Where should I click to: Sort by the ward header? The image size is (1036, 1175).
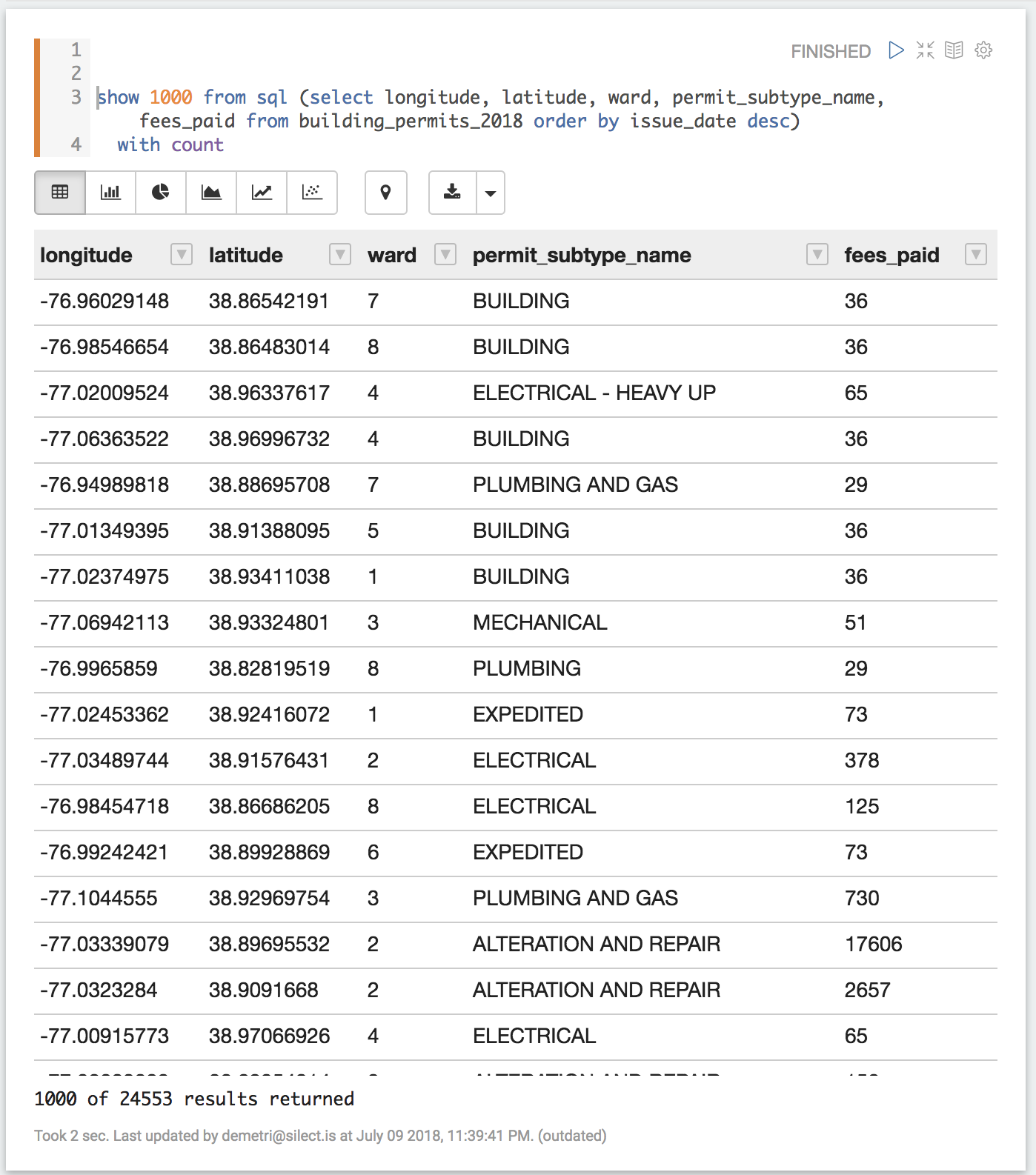pos(392,256)
